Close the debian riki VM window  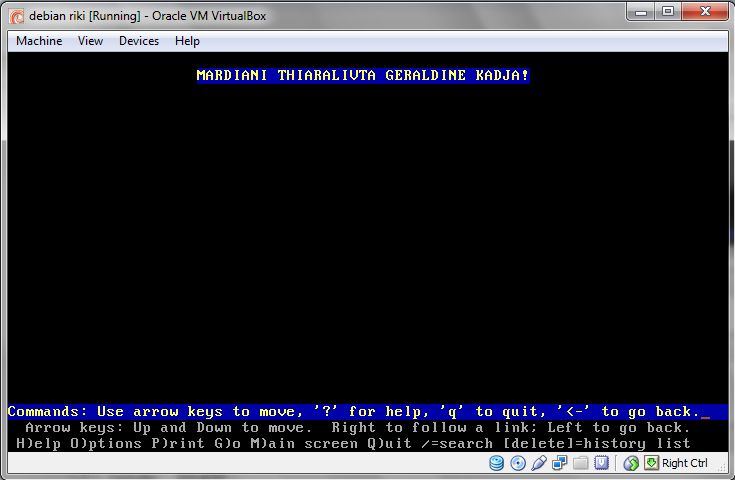pos(705,12)
